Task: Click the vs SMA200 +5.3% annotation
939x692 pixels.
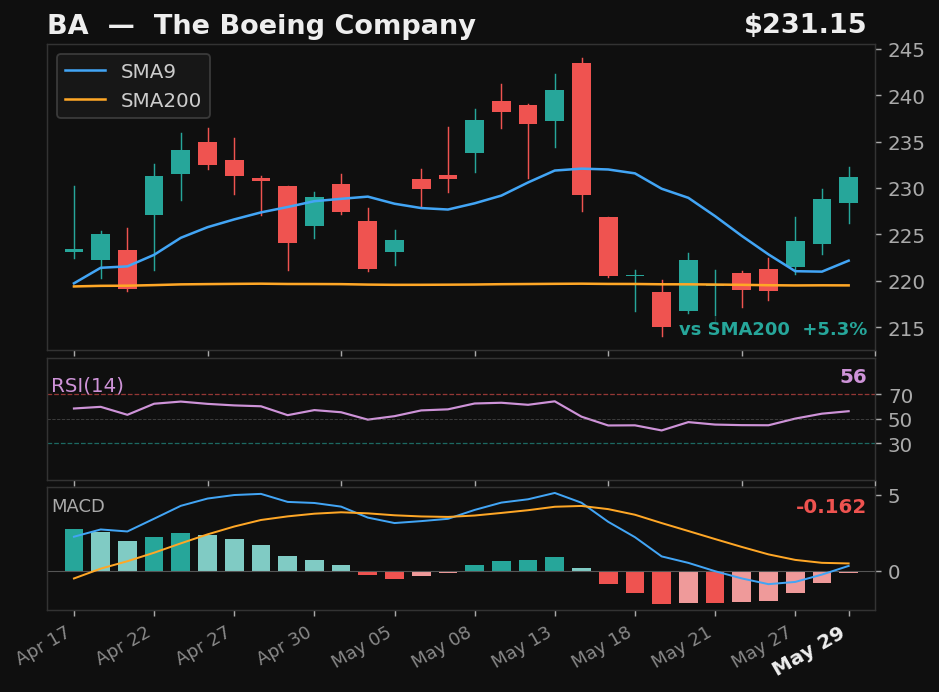Action: tap(773, 329)
